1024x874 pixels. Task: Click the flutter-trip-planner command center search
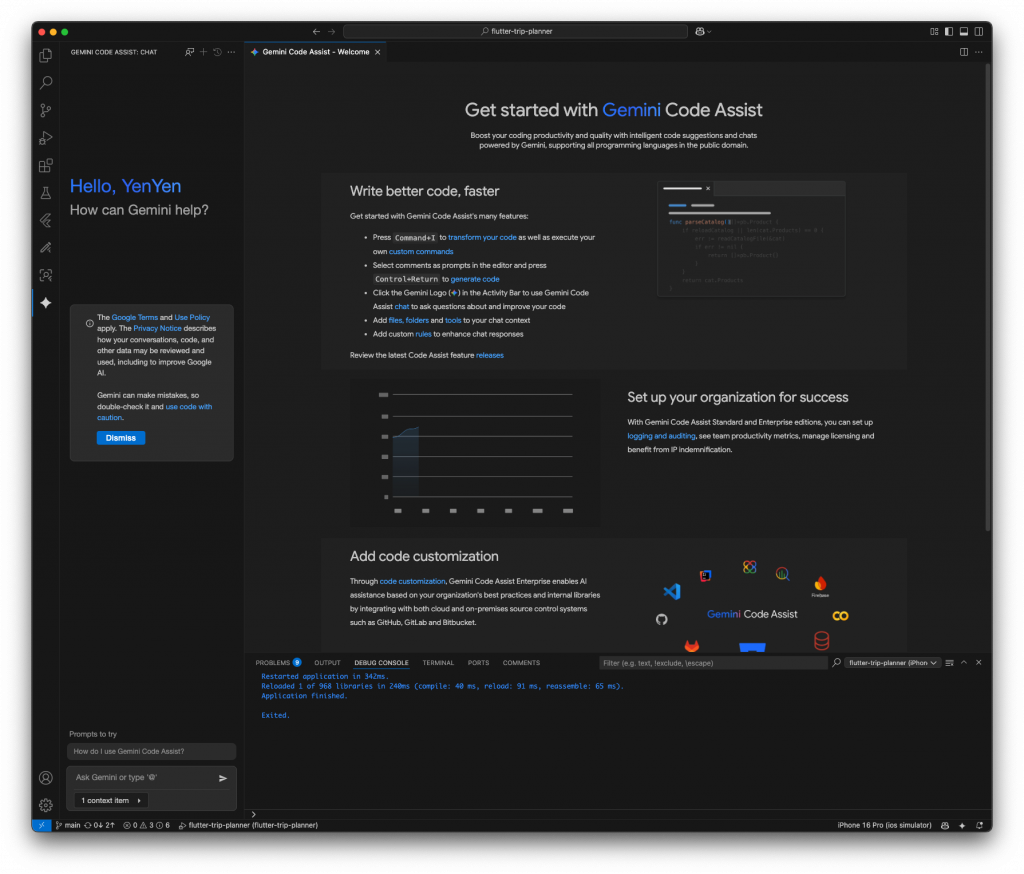point(515,31)
